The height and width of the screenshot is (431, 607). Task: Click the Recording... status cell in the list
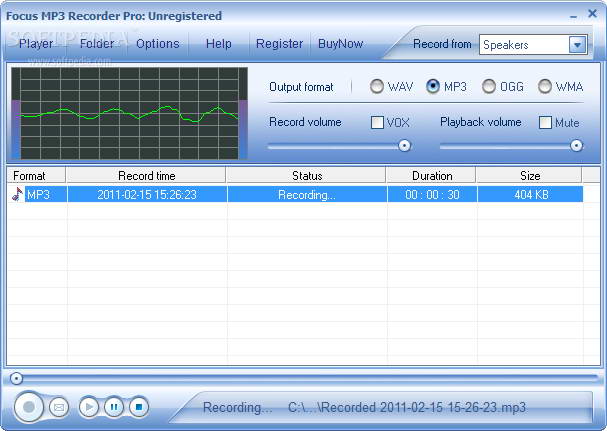307,194
